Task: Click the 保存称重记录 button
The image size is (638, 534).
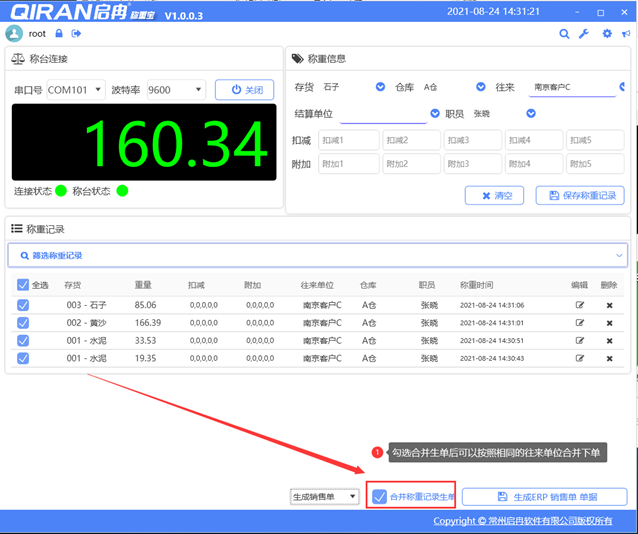Action: [580, 196]
